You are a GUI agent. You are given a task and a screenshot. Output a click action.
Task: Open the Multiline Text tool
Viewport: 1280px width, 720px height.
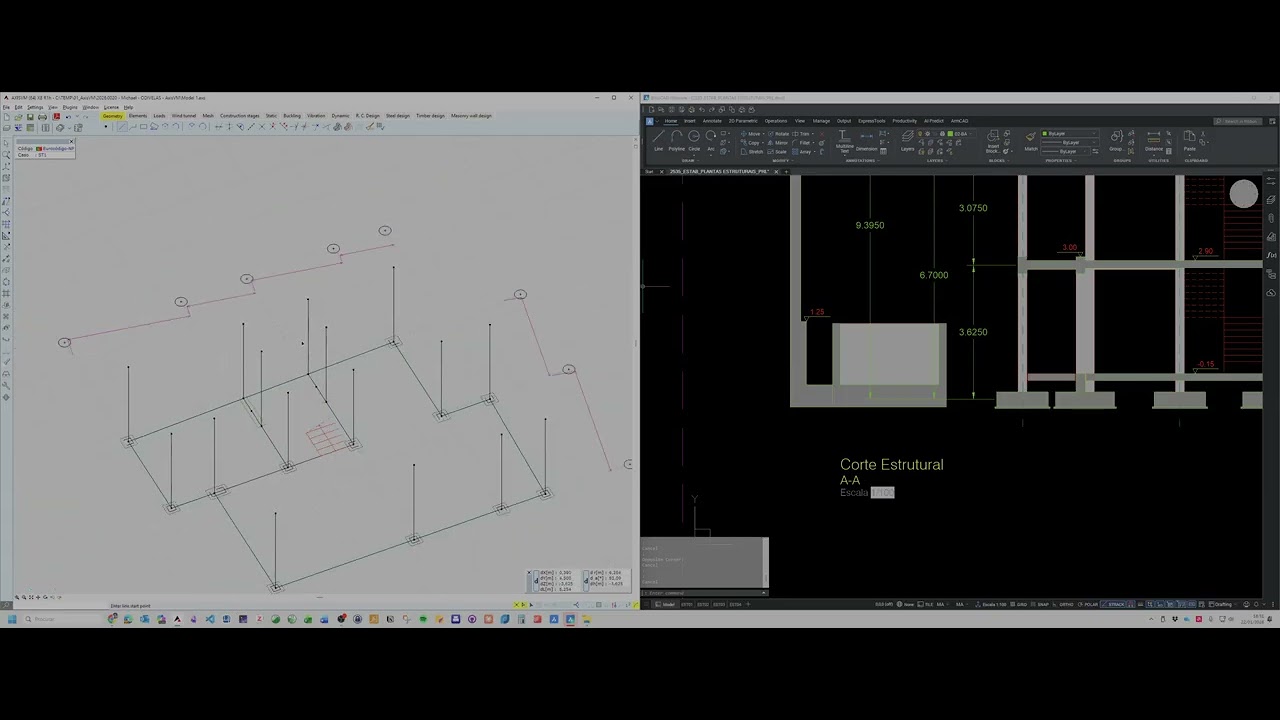coord(844,141)
